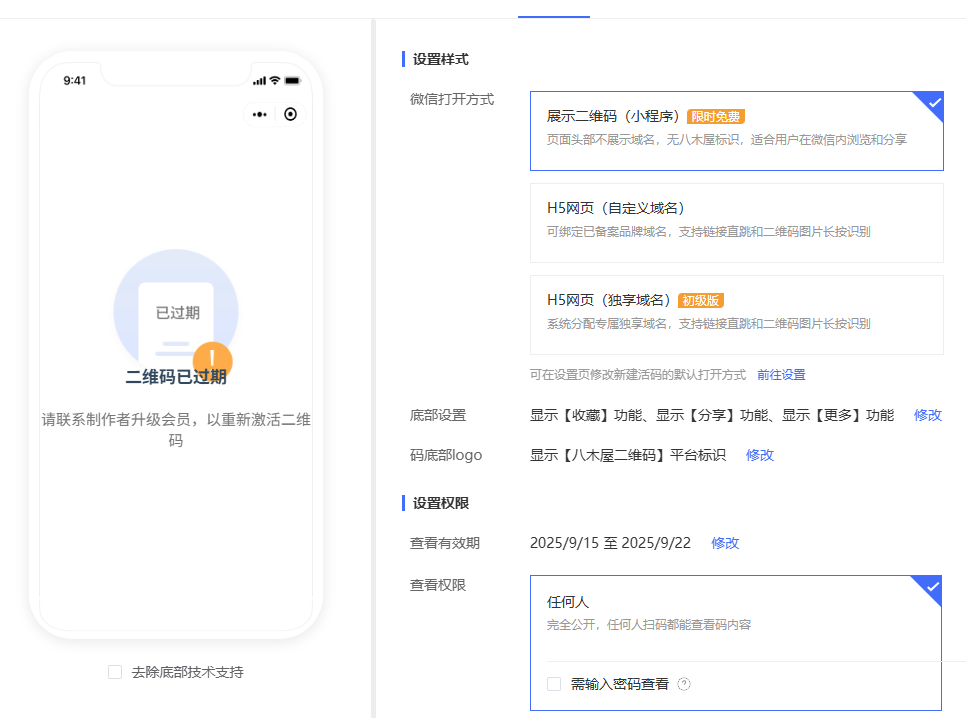Click the 设置样式 section heading
The width and height of the screenshot is (966, 718).
pyautogui.click(x=440, y=59)
